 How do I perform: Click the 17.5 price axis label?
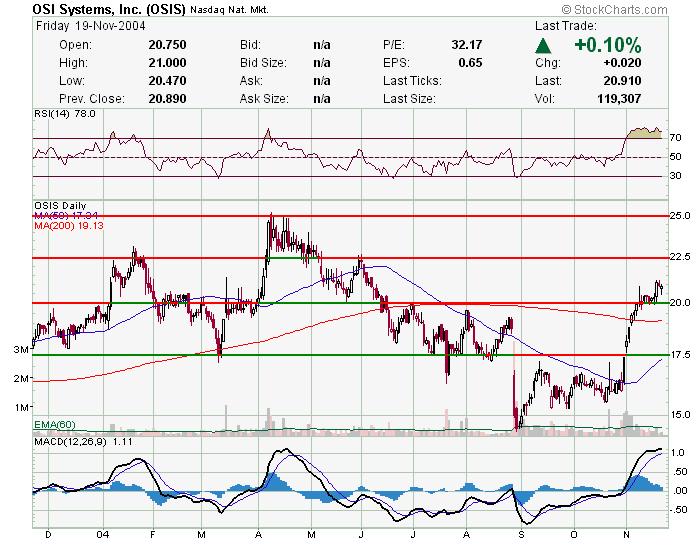[680, 354]
